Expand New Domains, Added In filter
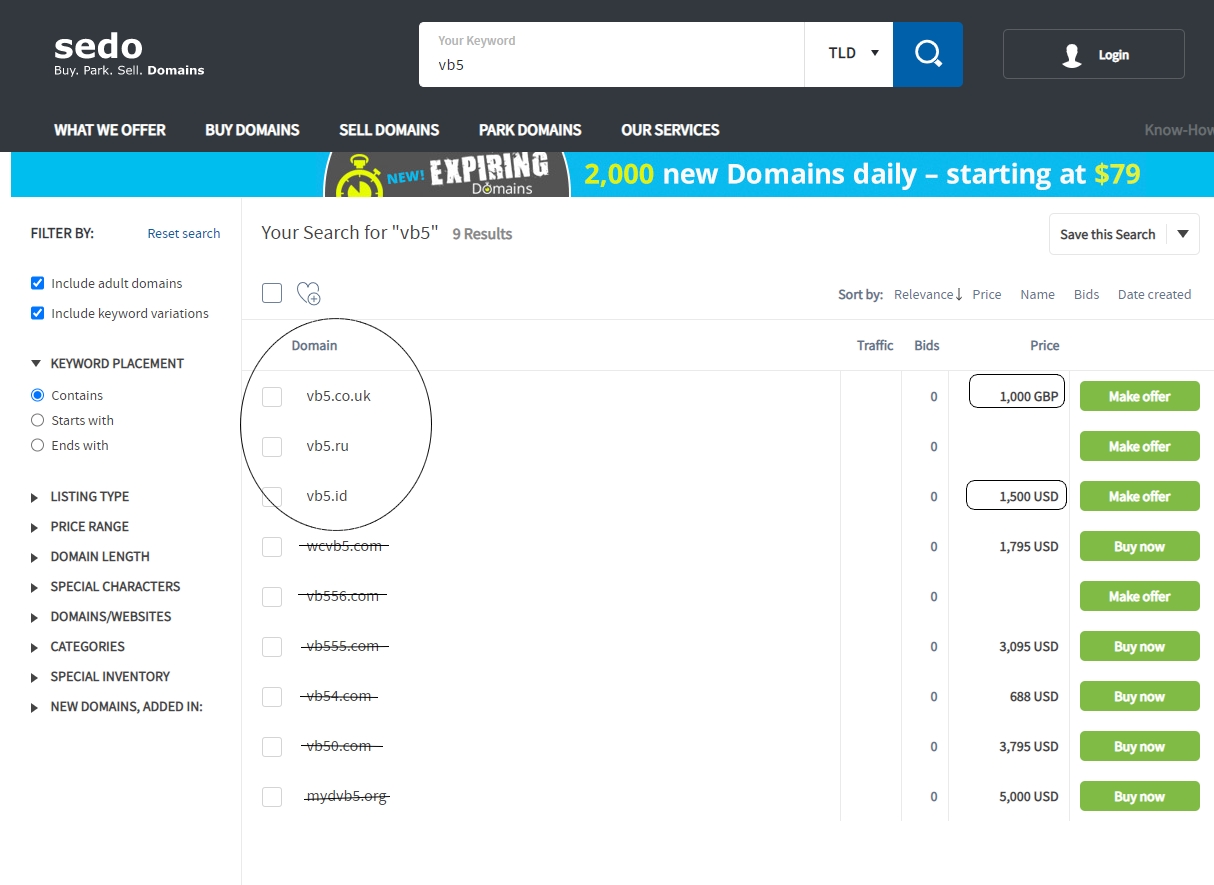 pos(116,706)
